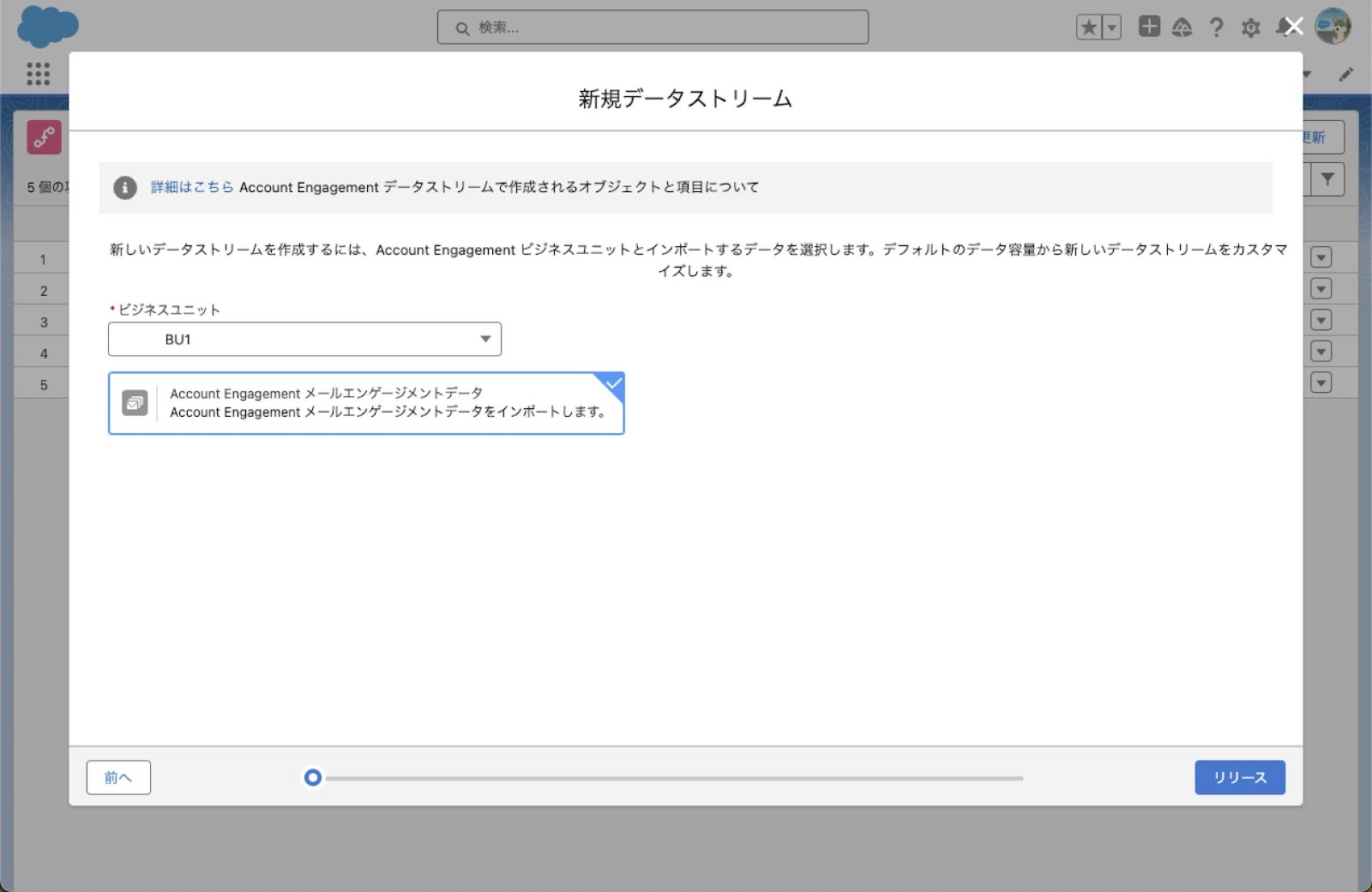Click the info icon in the banner
The height and width of the screenshot is (892, 1372).
click(125, 188)
